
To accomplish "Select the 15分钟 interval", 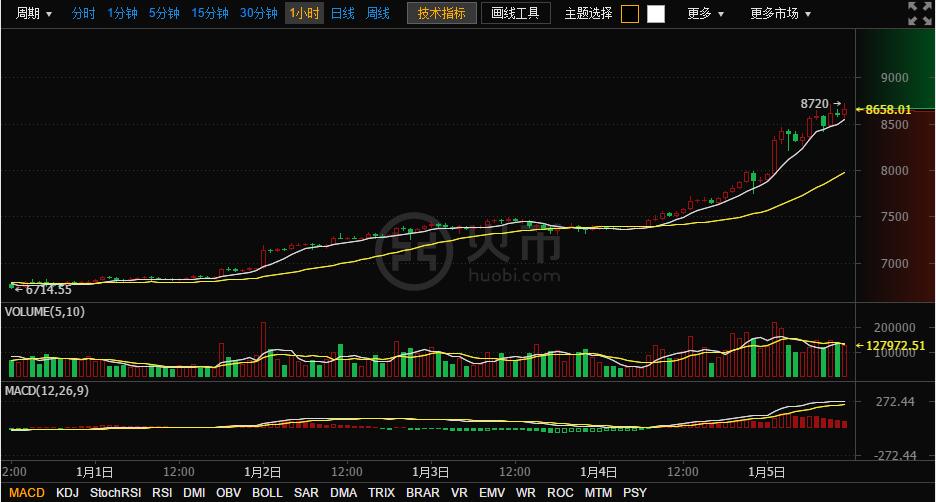I will coord(210,13).
